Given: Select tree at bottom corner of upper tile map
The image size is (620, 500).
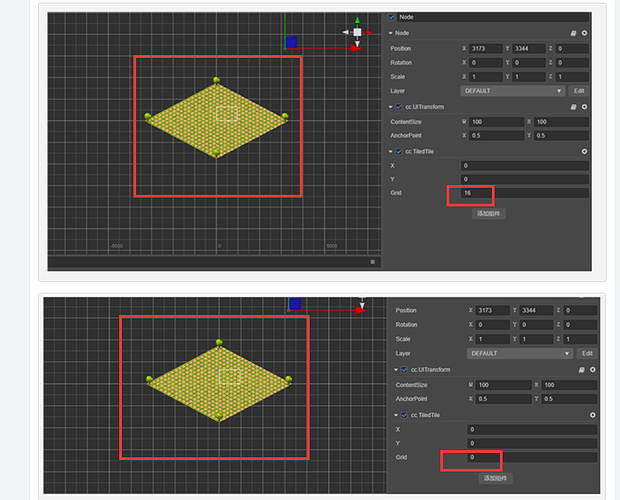Looking at the screenshot, I should point(216,153).
